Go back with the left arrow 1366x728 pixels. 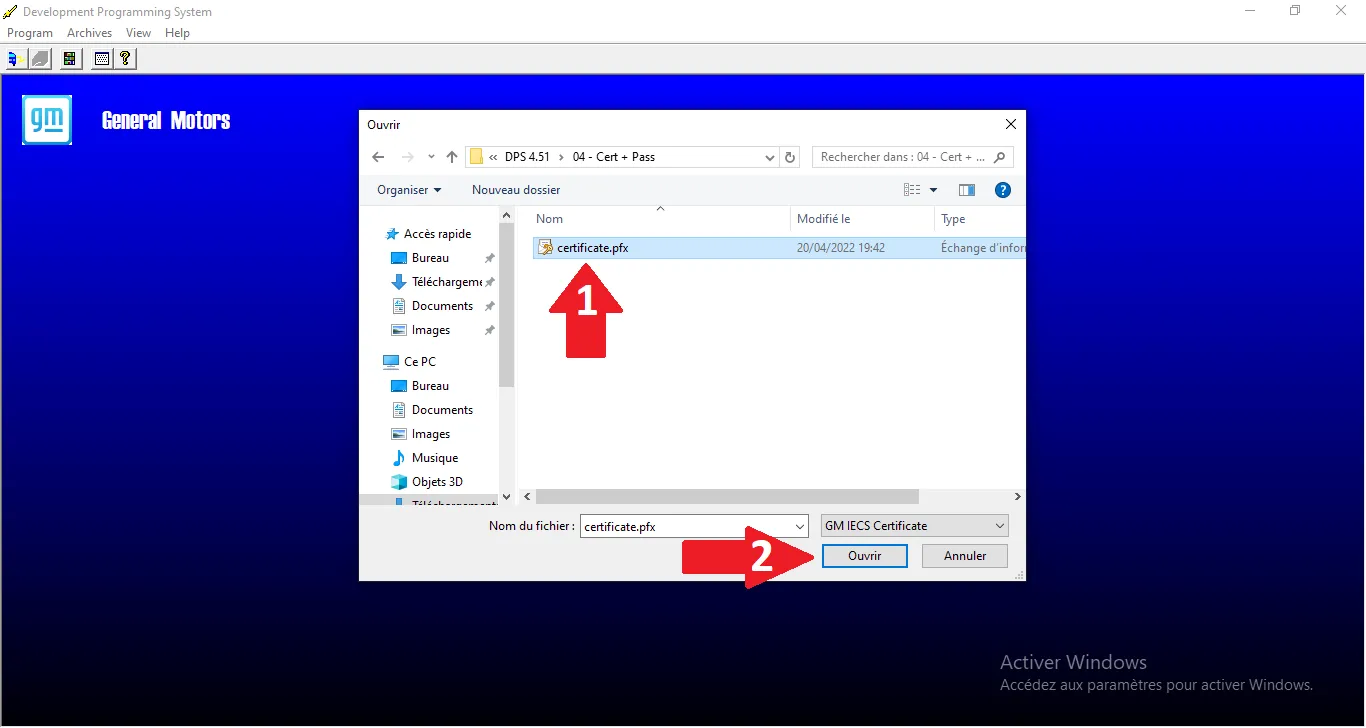pyautogui.click(x=378, y=157)
